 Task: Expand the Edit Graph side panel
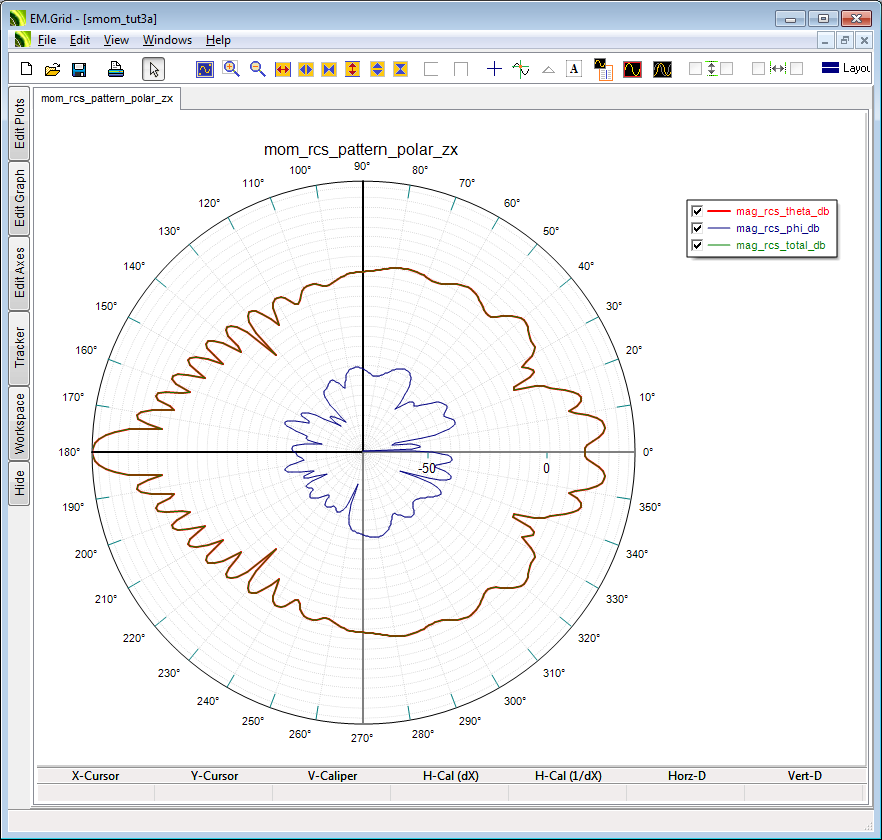[x=19, y=198]
